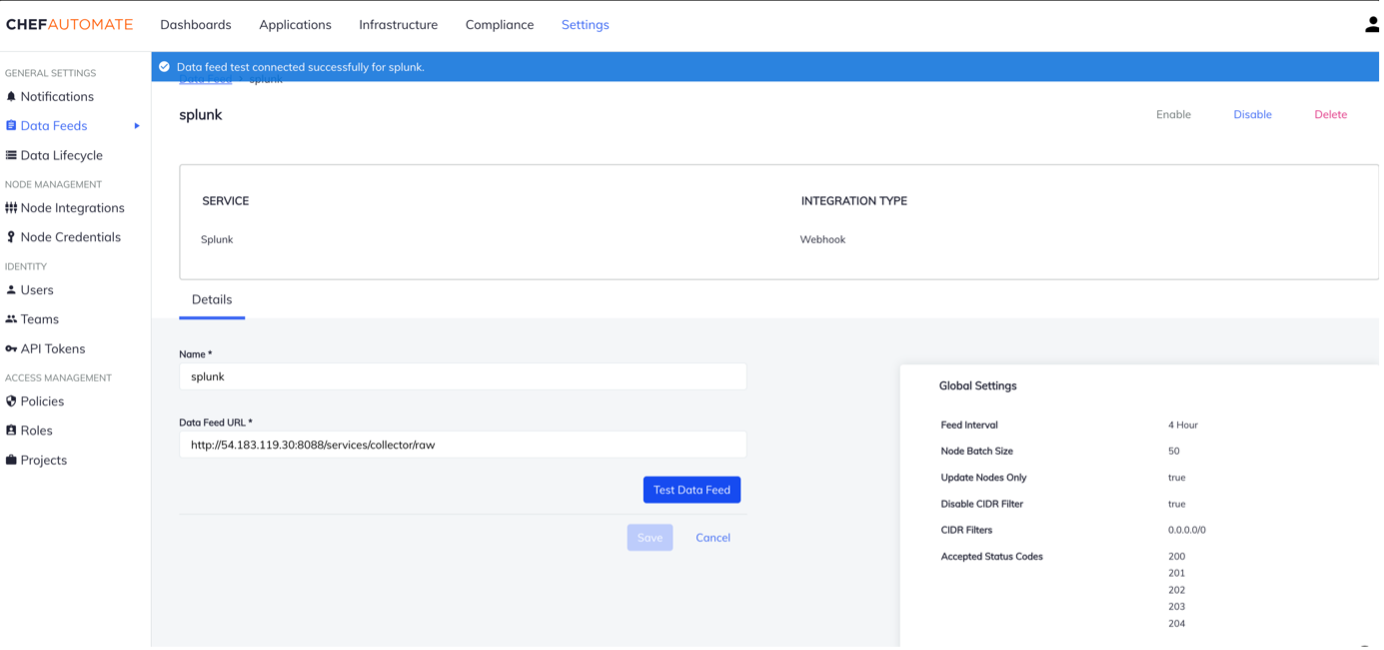Select the Details tab

click(x=212, y=300)
